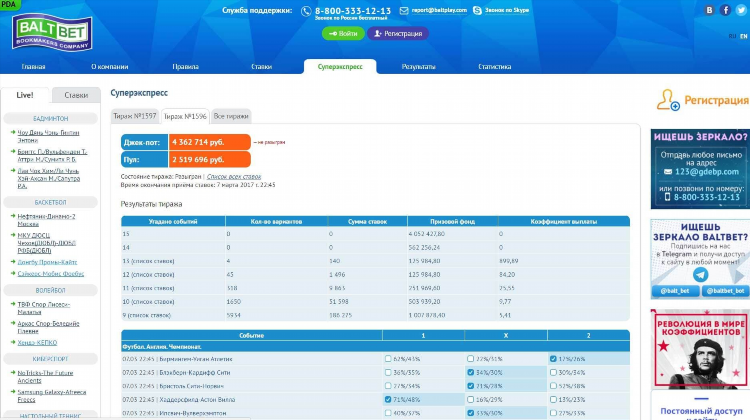Click the Skype icon in header
The image size is (750, 420).
coord(477,10)
